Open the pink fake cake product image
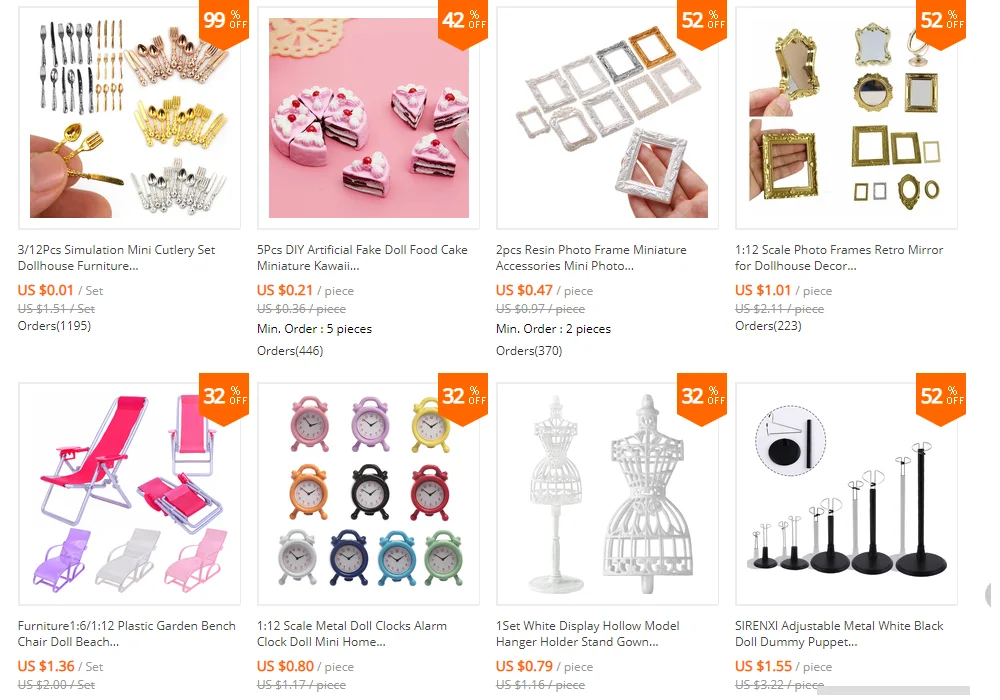Screen dimensions: 1000x700 point(369,118)
